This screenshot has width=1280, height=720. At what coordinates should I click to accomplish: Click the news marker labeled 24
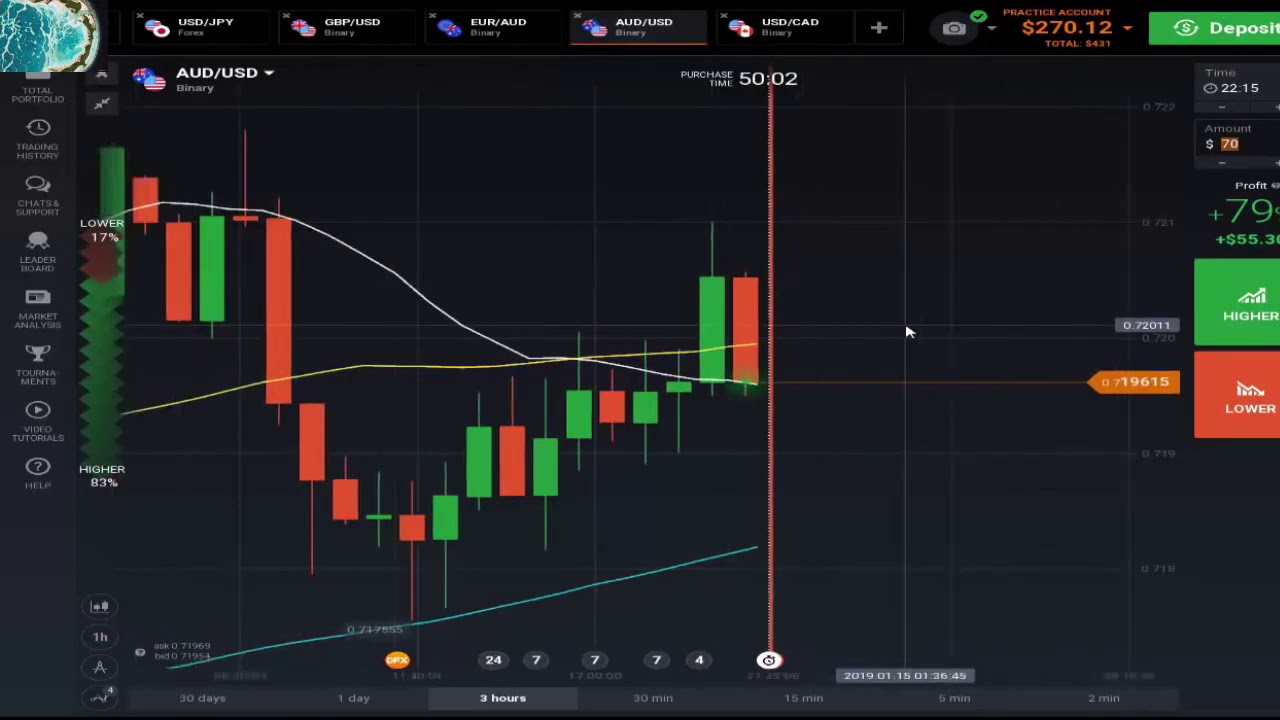(493, 660)
